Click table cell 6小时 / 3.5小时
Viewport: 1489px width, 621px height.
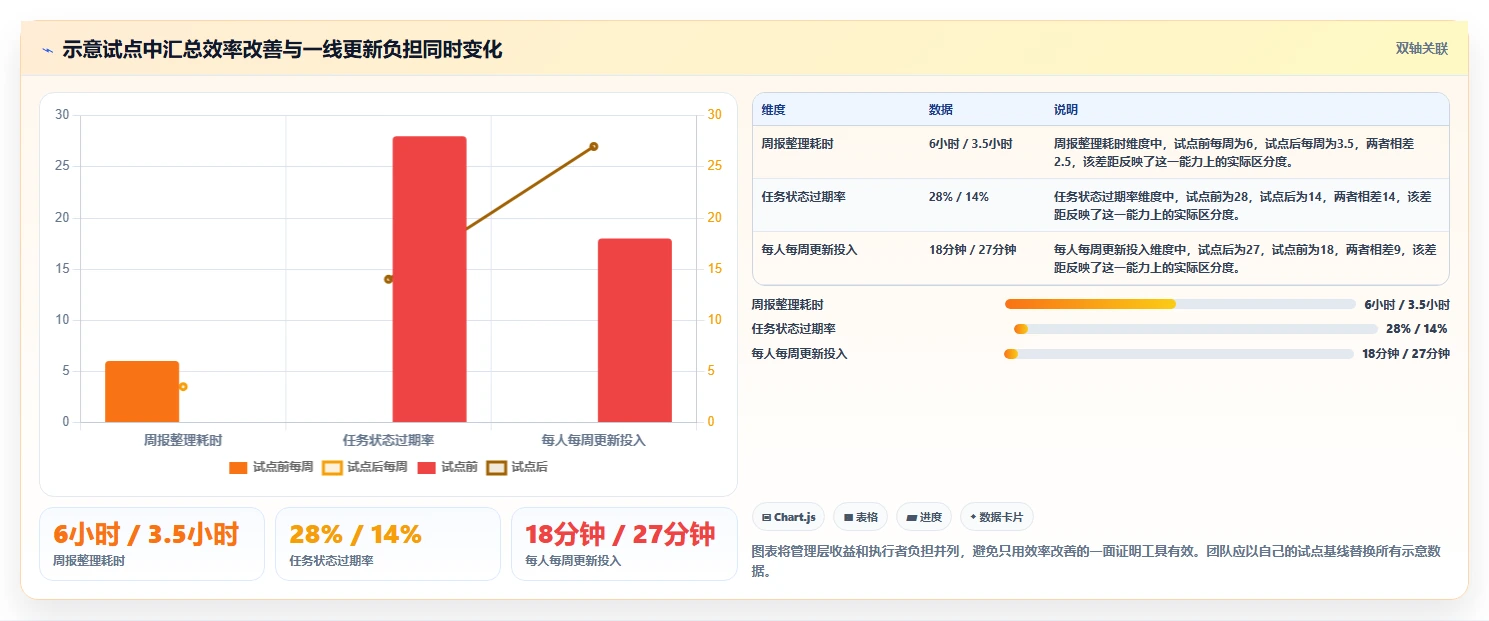[x=970, y=144]
